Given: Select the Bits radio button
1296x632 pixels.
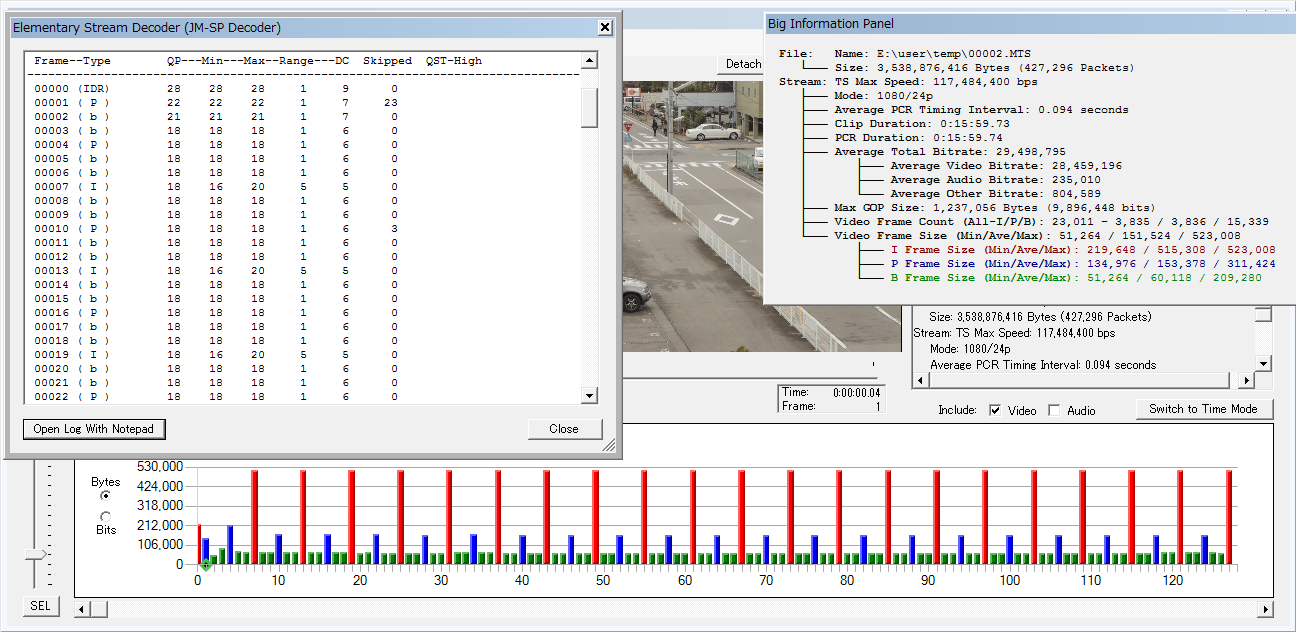Looking at the screenshot, I should 106,516.
